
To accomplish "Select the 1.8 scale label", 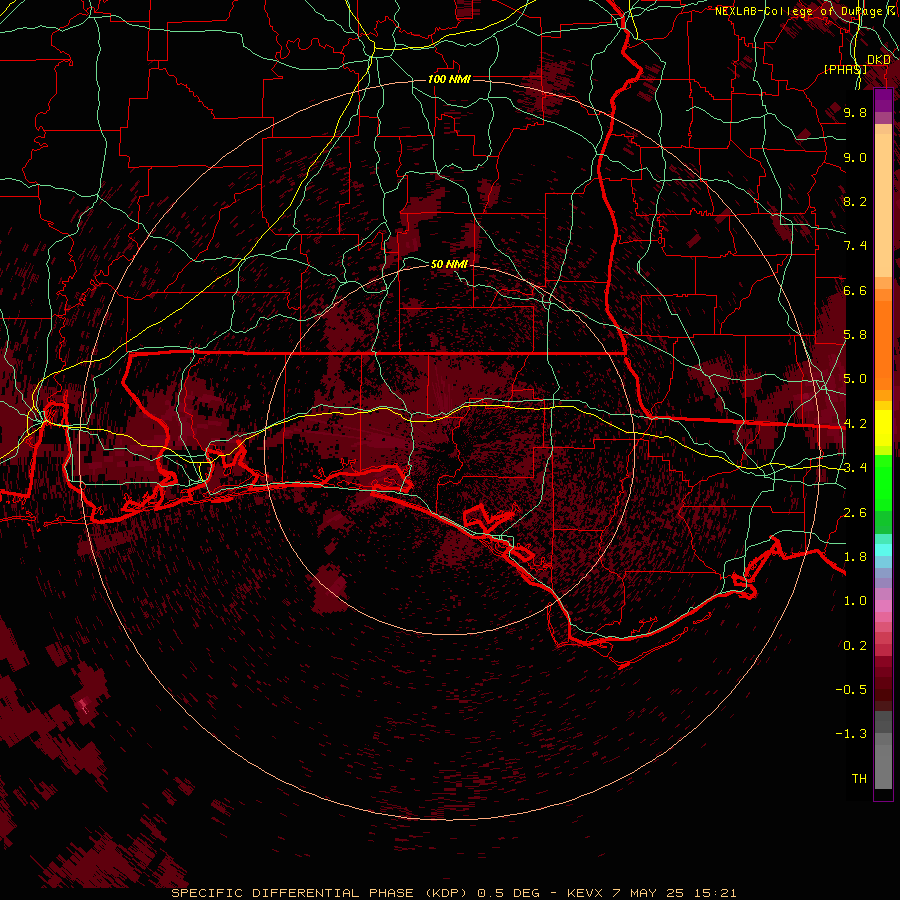I will tap(855, 557).
